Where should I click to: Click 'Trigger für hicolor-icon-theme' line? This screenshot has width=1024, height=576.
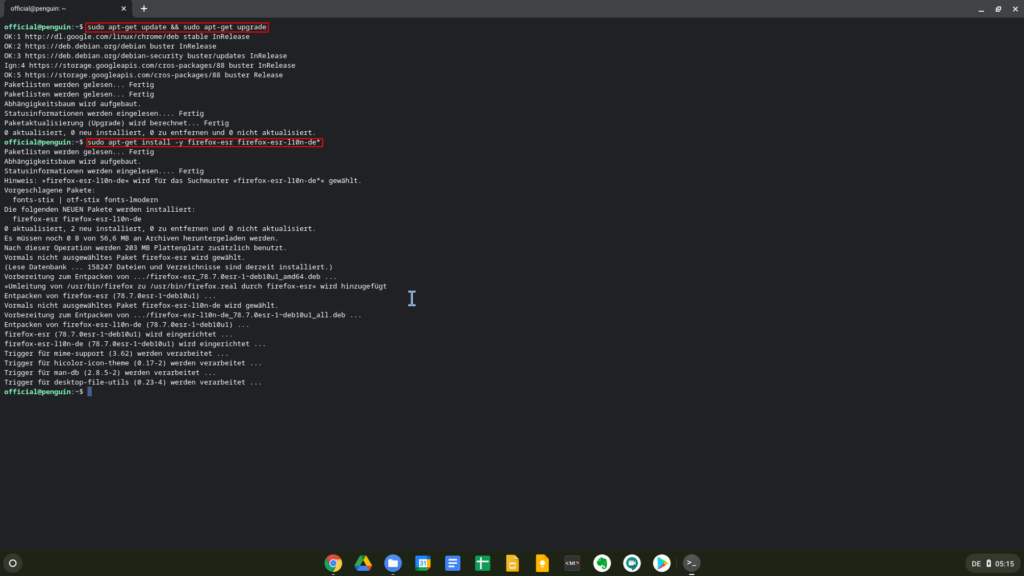(133, 363)
